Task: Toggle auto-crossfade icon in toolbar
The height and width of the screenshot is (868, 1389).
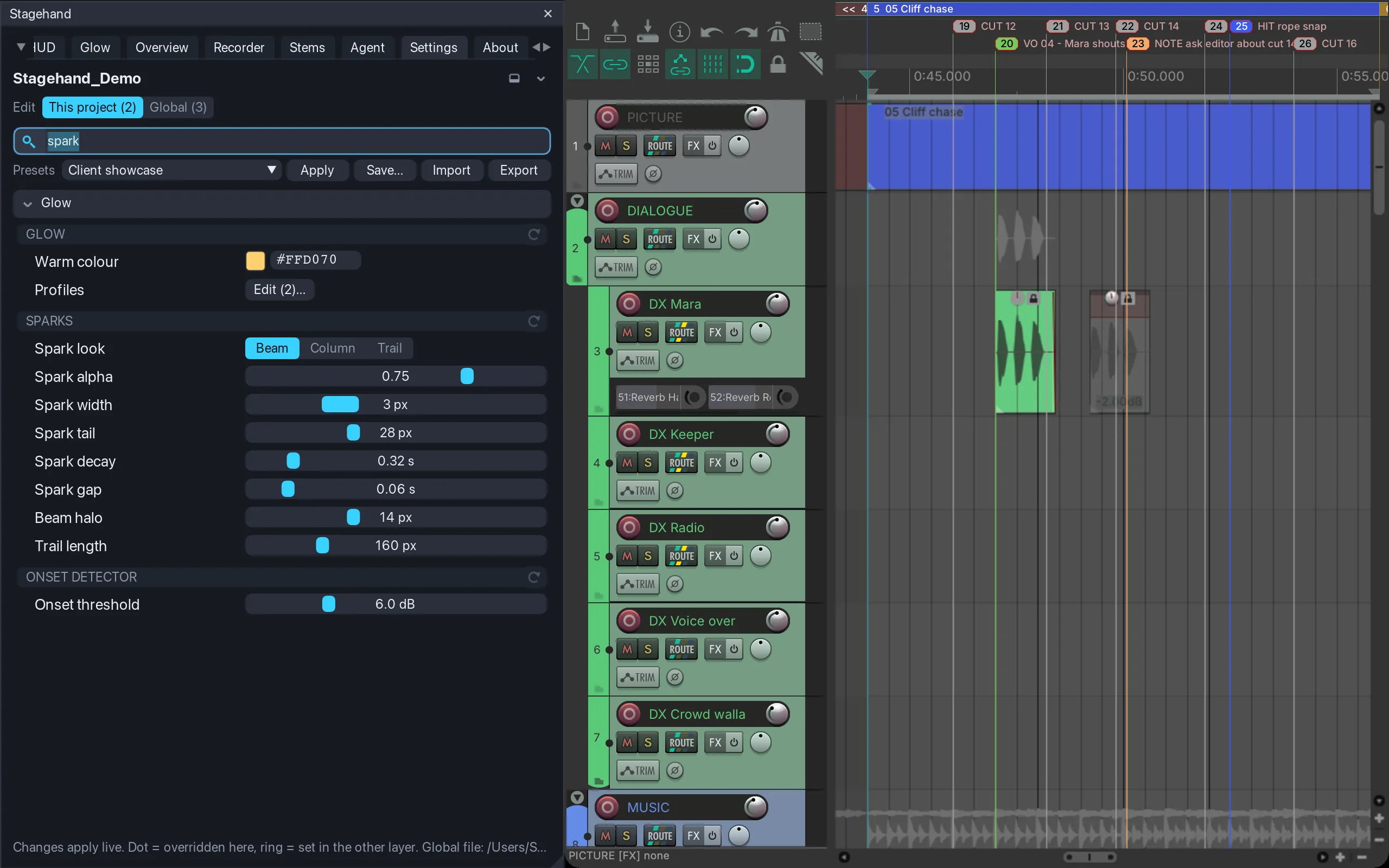Action: 582,65
